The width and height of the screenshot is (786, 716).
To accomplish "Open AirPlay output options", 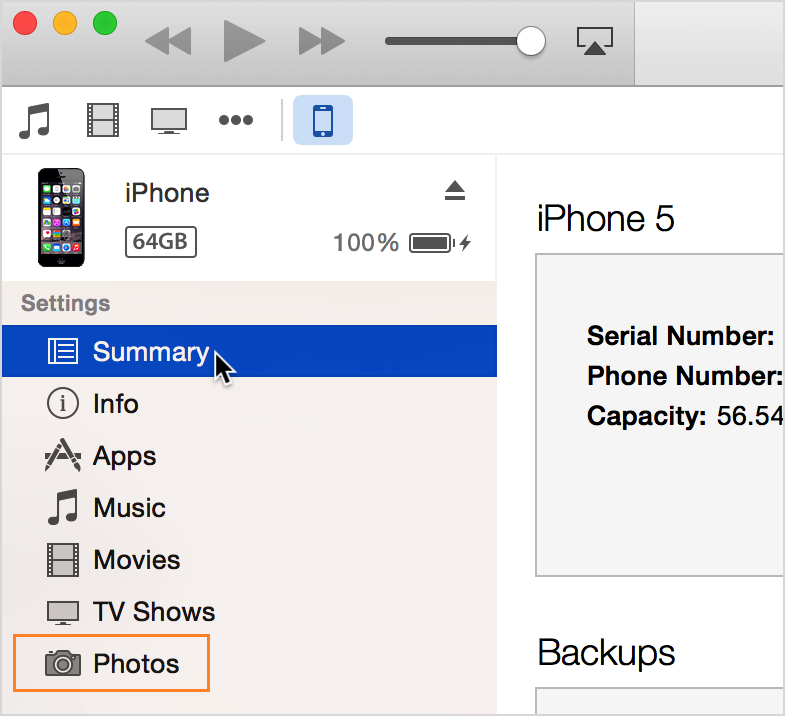I will (x=595, y=41).
